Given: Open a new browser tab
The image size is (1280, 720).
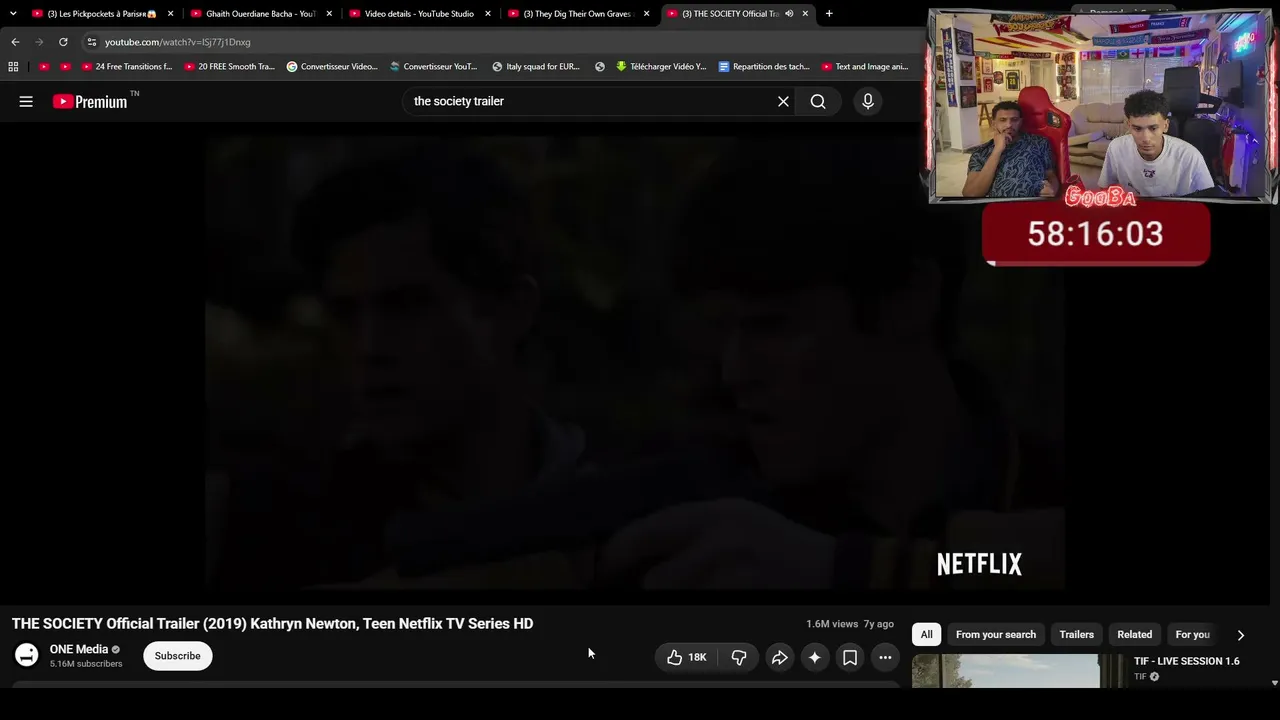Looking at the screenshot, I should point(829,14).
